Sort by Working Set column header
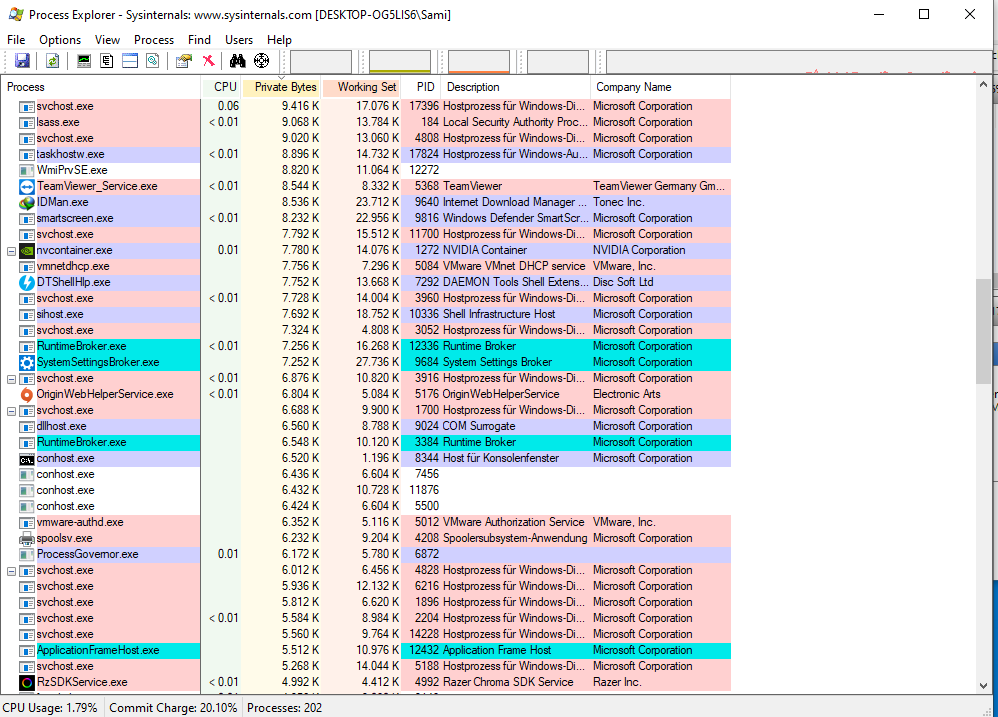998x717 pixels. (x=362, y=87)
